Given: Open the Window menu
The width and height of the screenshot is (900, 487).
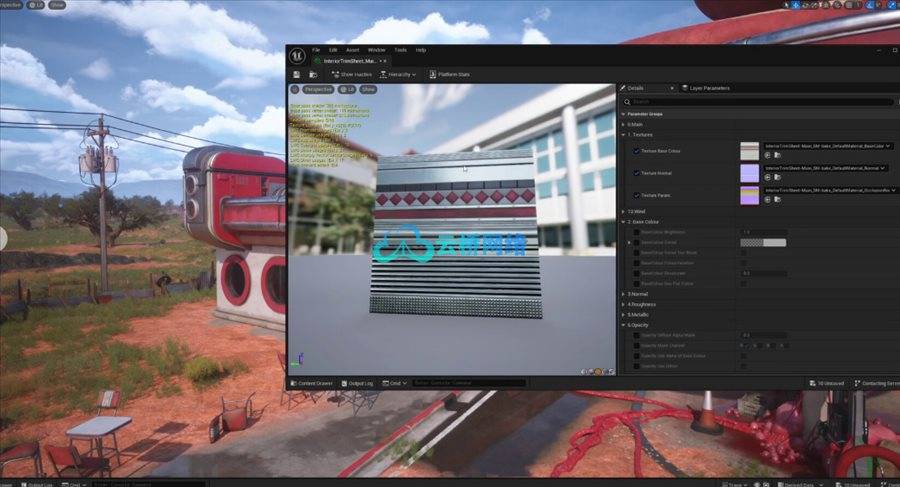Looking at the screenshot, I should coord(376,49).
